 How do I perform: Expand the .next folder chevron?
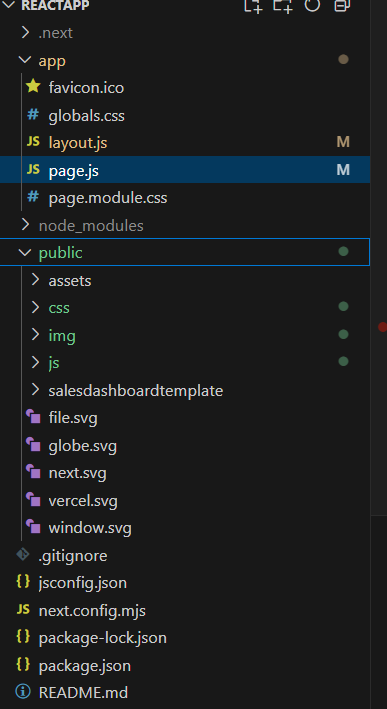point(25,33)
